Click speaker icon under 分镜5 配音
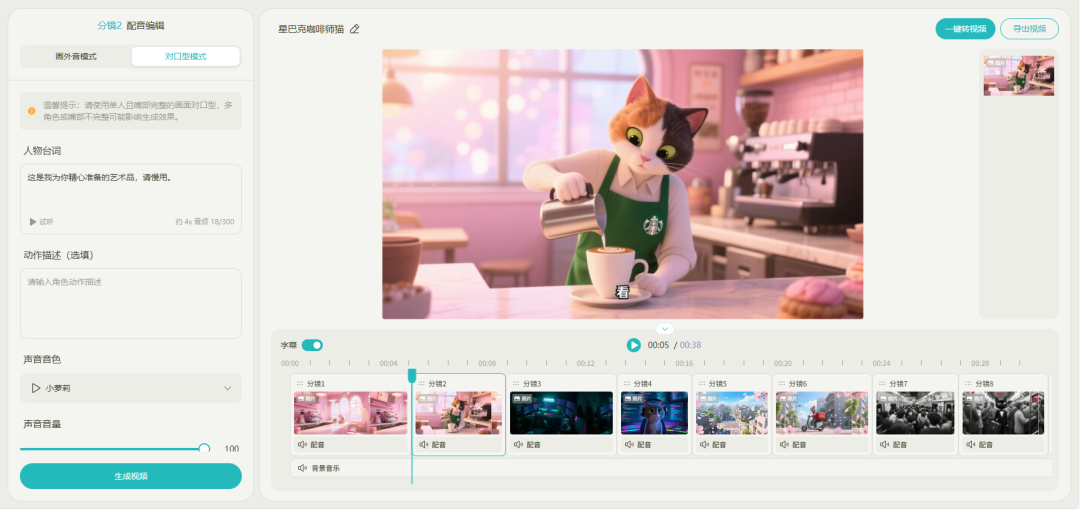This screenshot has width=1080, height=509. [x=704, y=445]
